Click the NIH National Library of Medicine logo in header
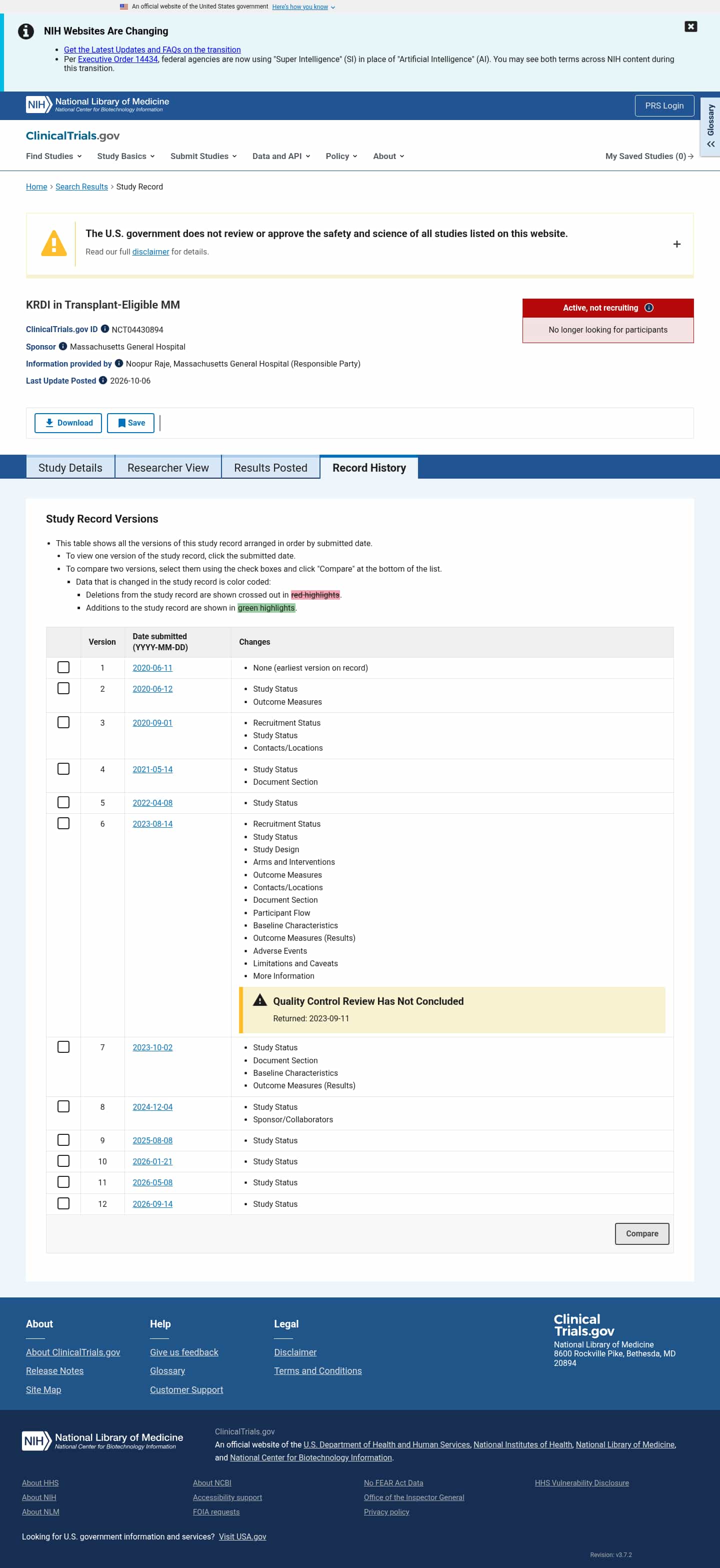 point(97,105)
